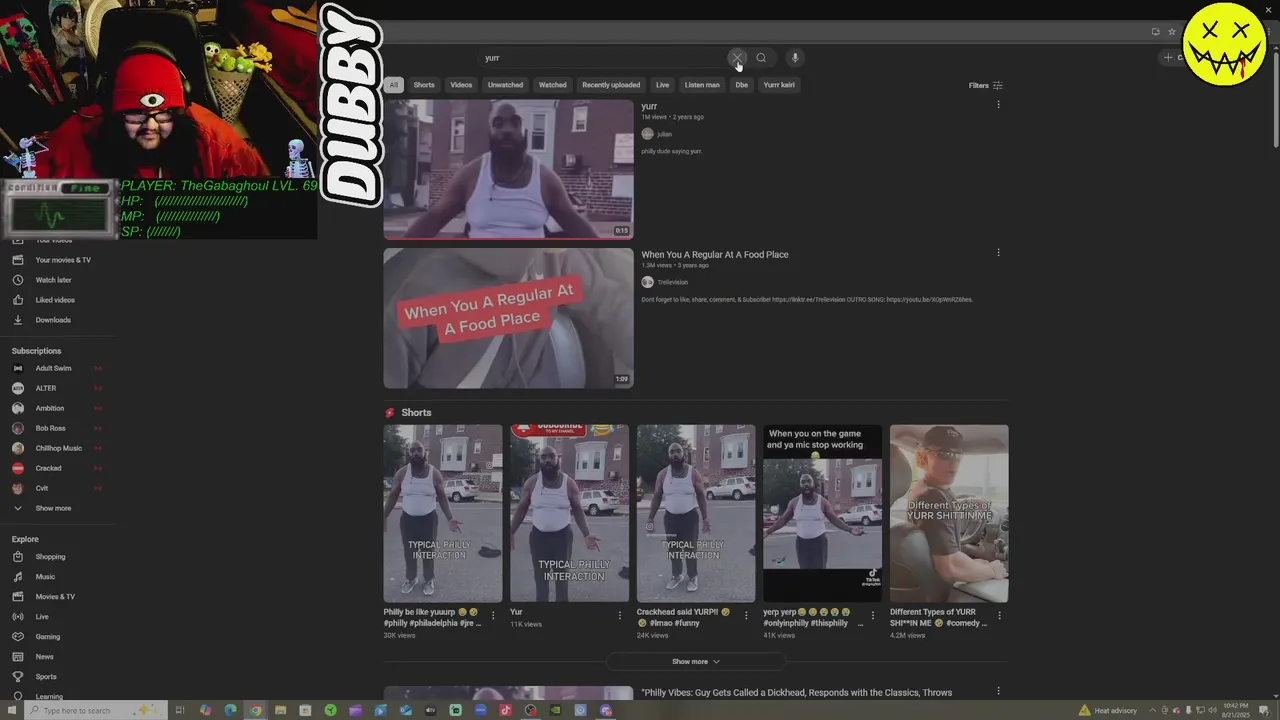Image resolution: width=1280 pixels, height=720 pixels.
Task: Open Sports trophy icon in Explore
Action: [17, 677]
